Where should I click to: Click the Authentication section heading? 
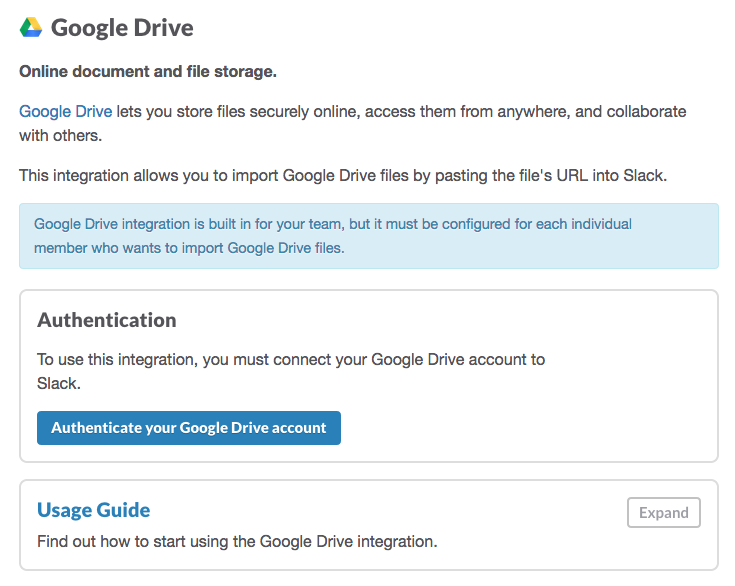point(106,320)
